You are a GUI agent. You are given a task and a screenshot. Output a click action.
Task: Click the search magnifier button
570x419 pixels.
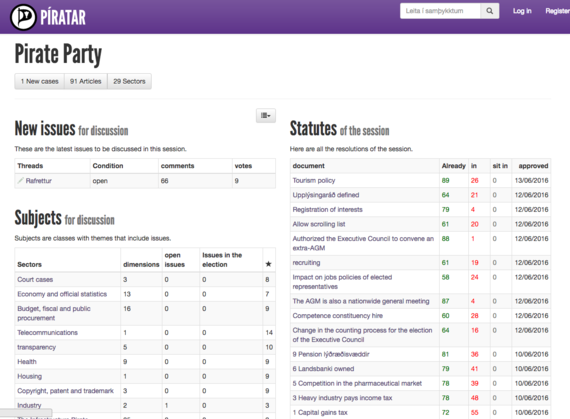click(x=490, y=11)
